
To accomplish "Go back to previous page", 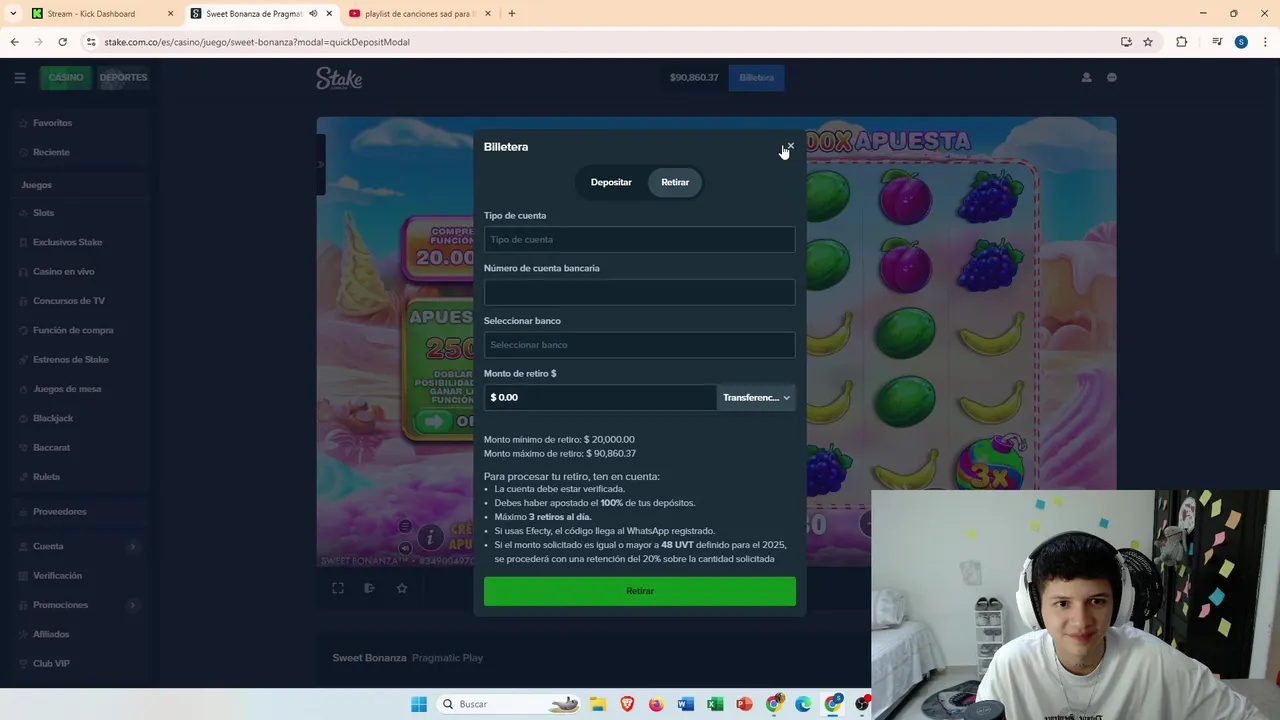I will 14,42.
